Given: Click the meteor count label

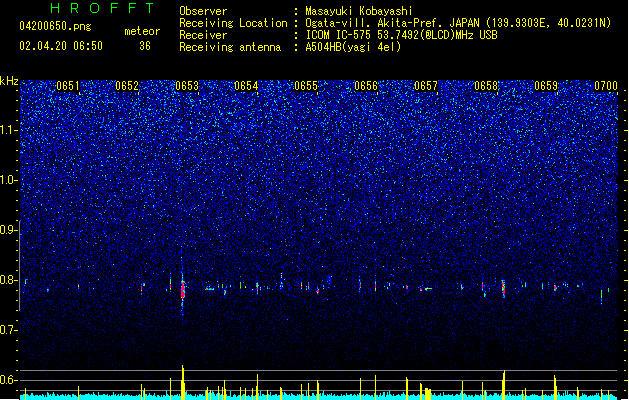Looking at the screenshot, I should [x=142, y=31].
